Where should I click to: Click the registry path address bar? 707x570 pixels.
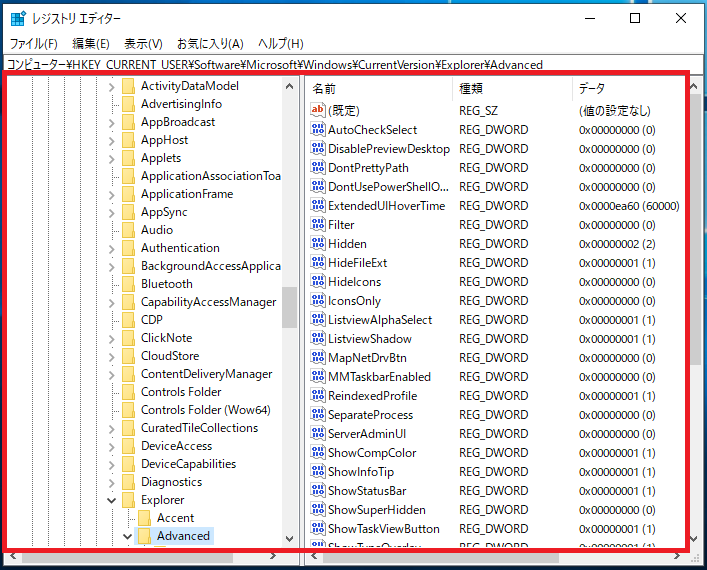point(354,64)
